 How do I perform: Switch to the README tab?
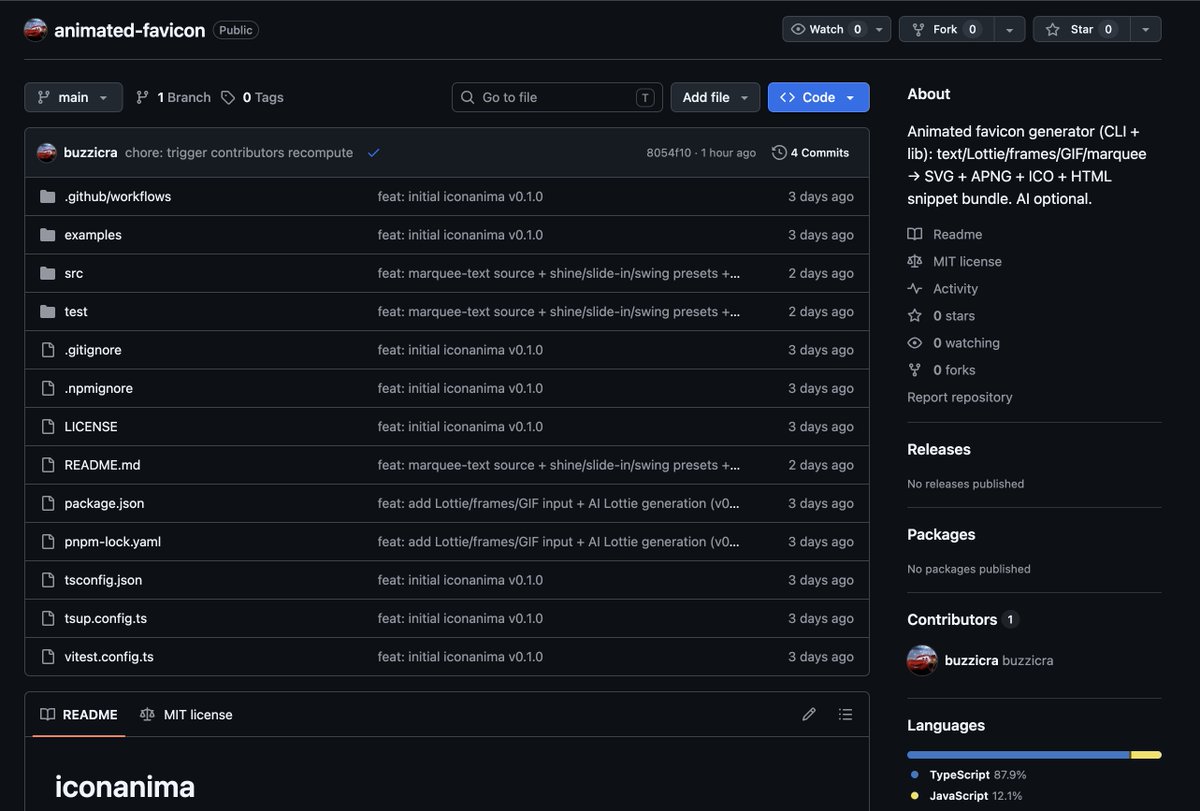[x=79, y=714]
